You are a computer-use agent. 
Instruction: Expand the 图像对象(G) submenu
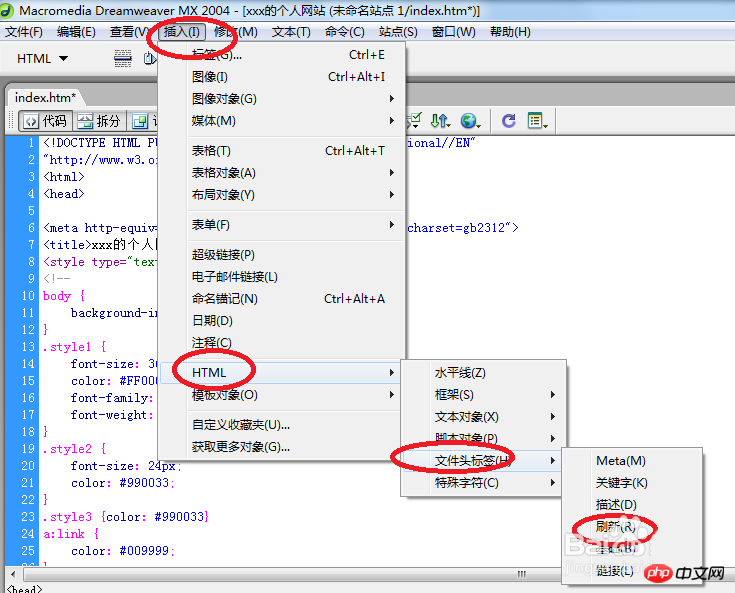[282, 99]
